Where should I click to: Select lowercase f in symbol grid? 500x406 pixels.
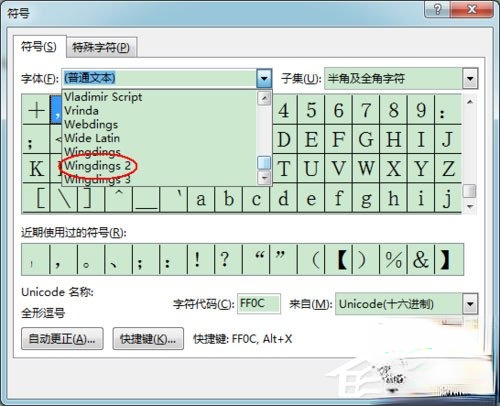338,198
